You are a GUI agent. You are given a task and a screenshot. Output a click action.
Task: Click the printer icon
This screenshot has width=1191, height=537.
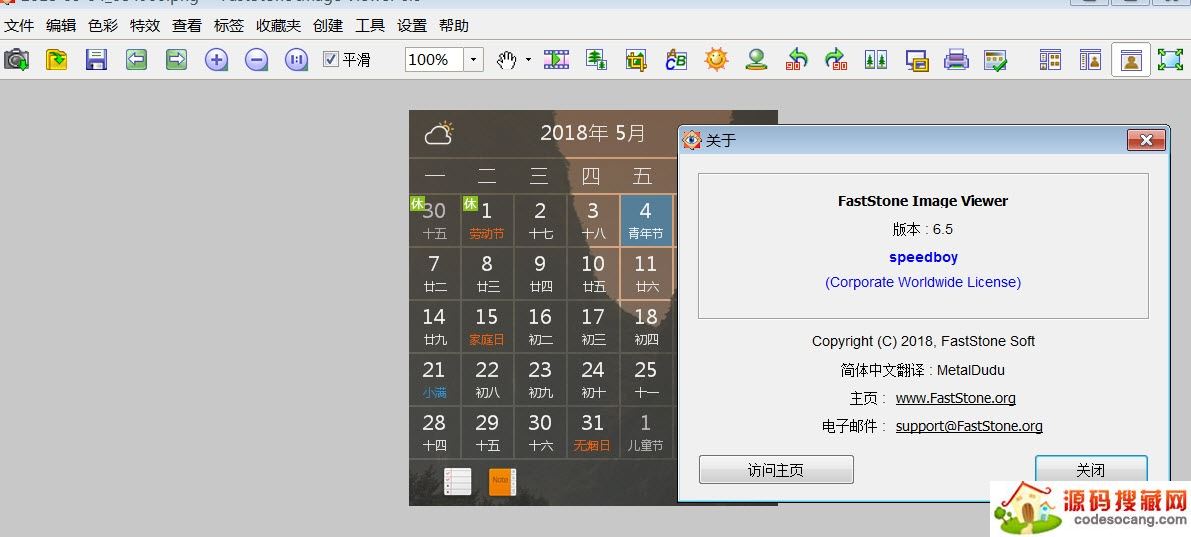pos(957,60)
